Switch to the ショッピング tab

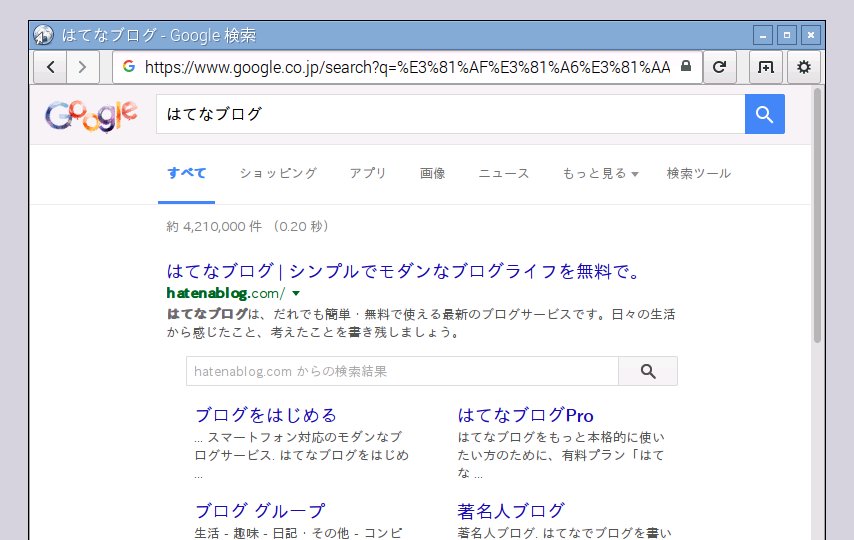(x=278, y=173)
